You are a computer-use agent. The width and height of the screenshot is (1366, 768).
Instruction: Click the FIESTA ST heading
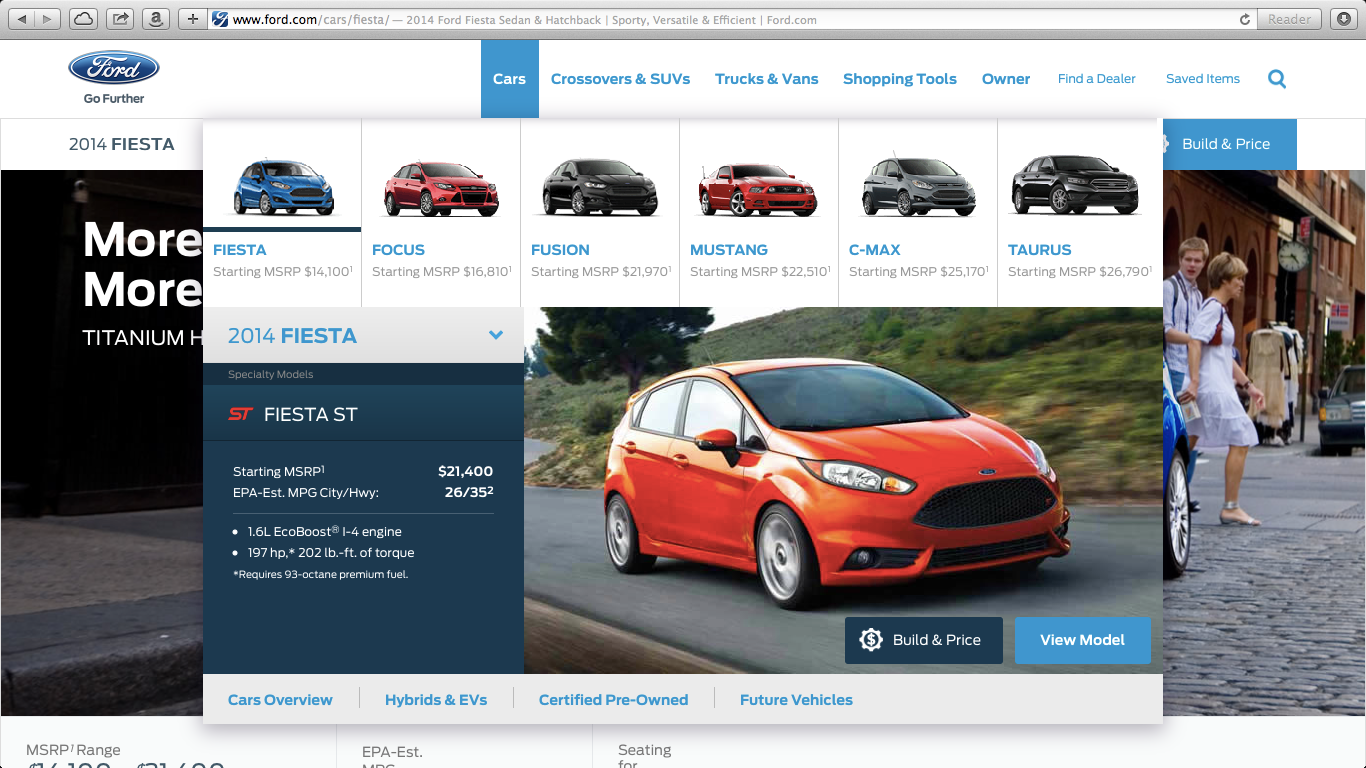pos(310,414)
